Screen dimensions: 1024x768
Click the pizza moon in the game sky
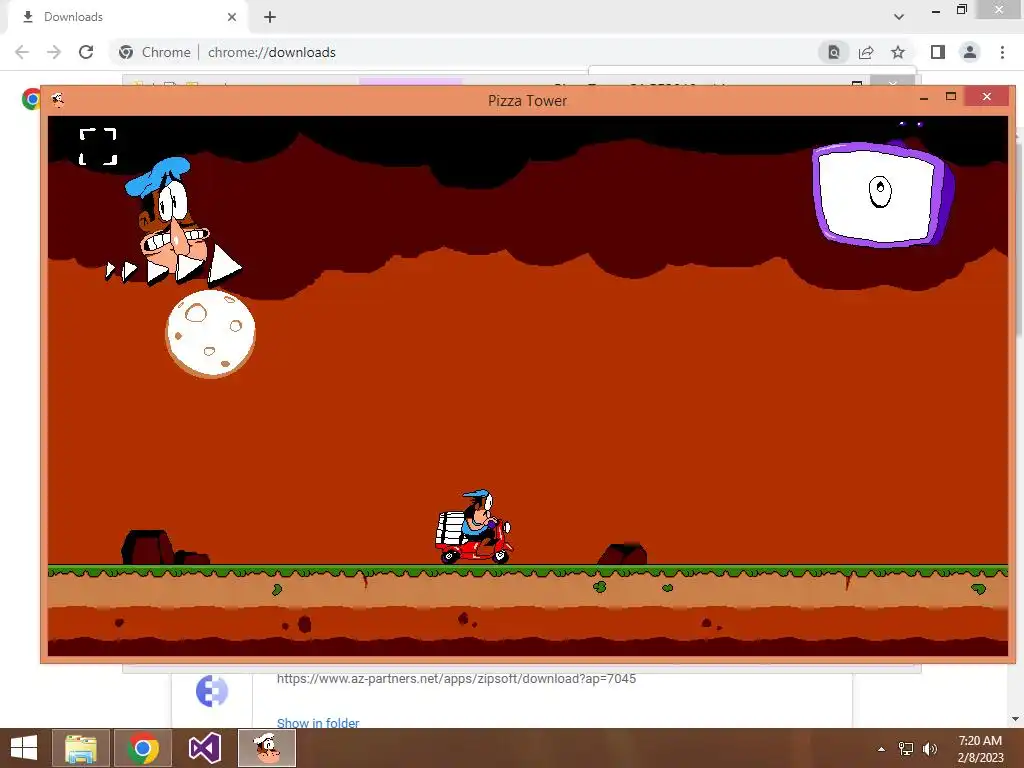coord(210,334)
